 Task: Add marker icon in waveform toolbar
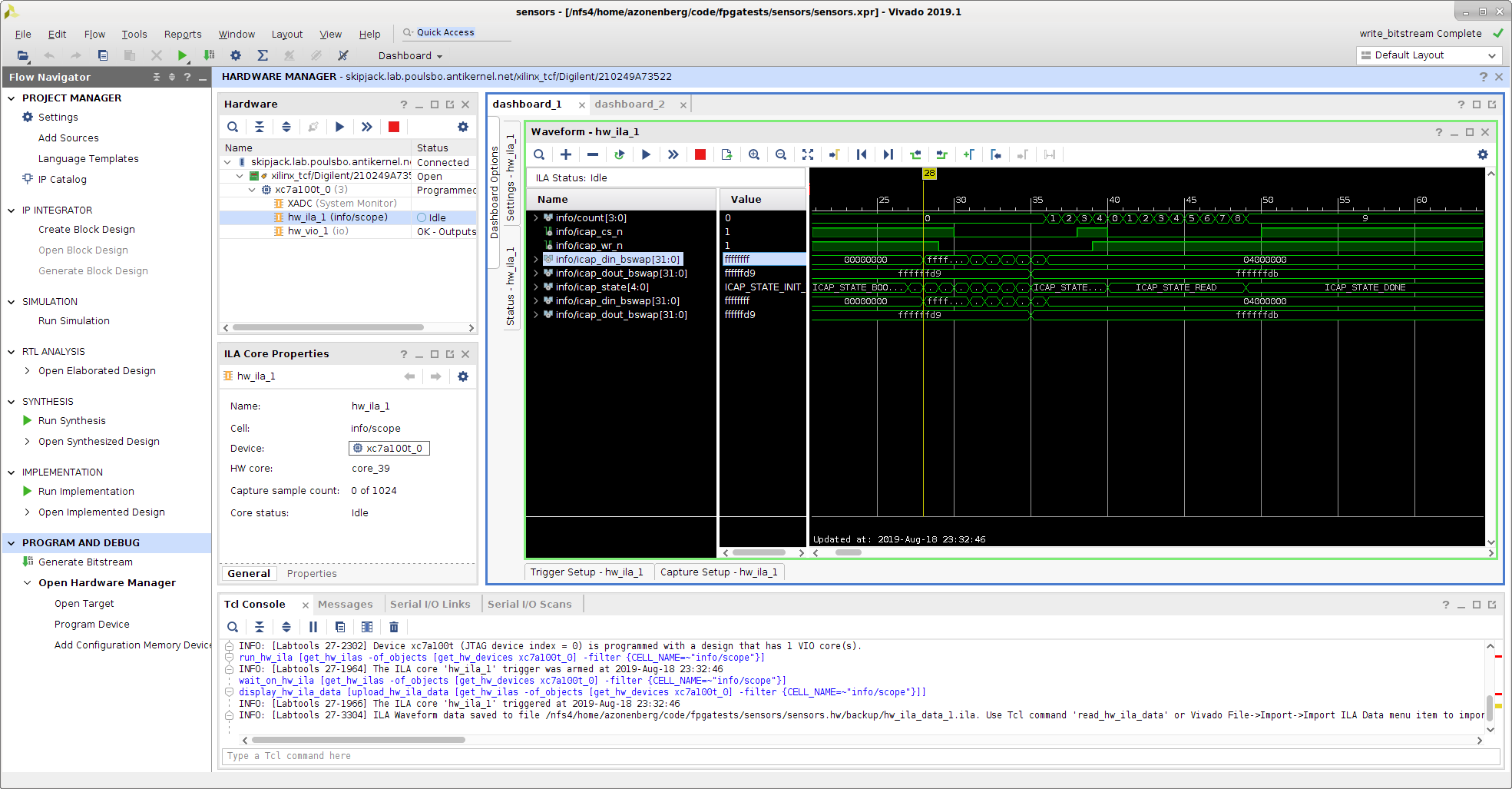click(969, 154)
